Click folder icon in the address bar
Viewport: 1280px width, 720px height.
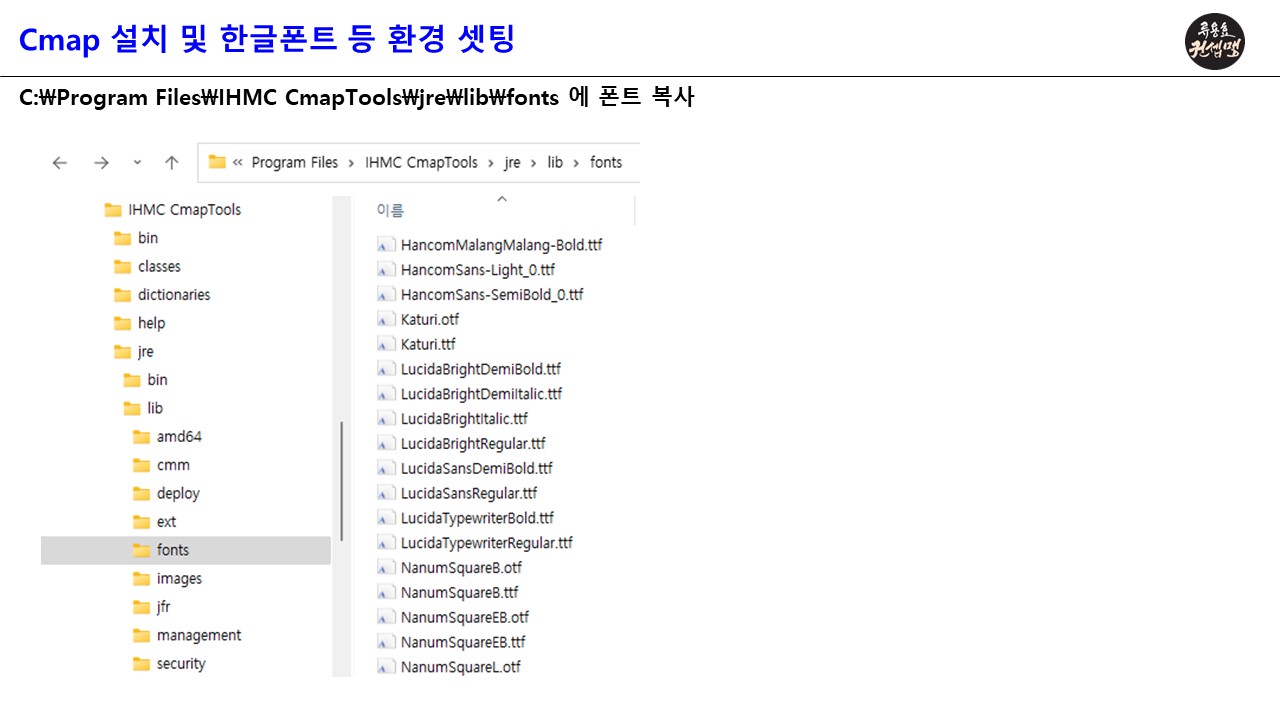tap(217, 162)
